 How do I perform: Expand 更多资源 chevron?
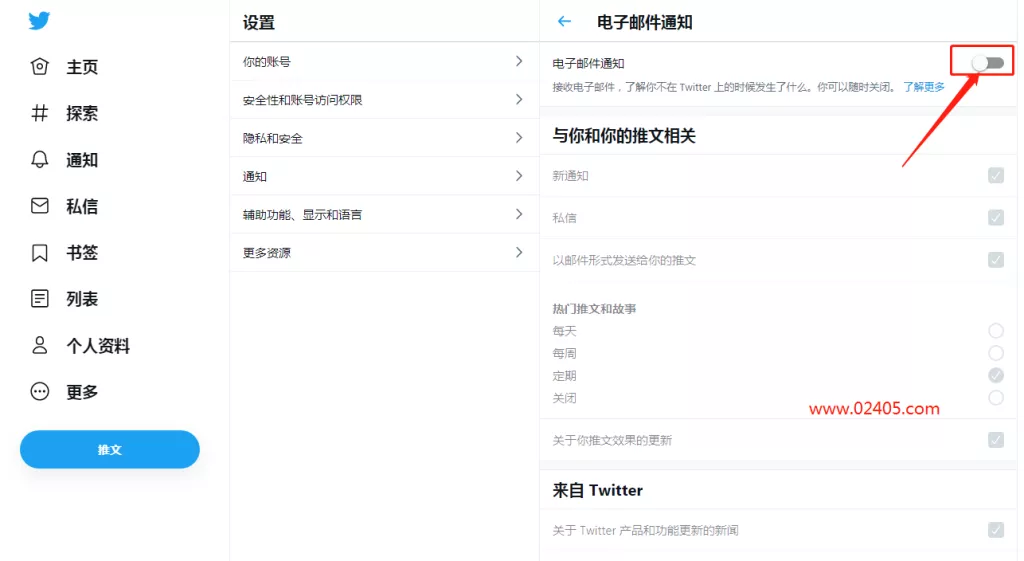(x=519, y=252)
